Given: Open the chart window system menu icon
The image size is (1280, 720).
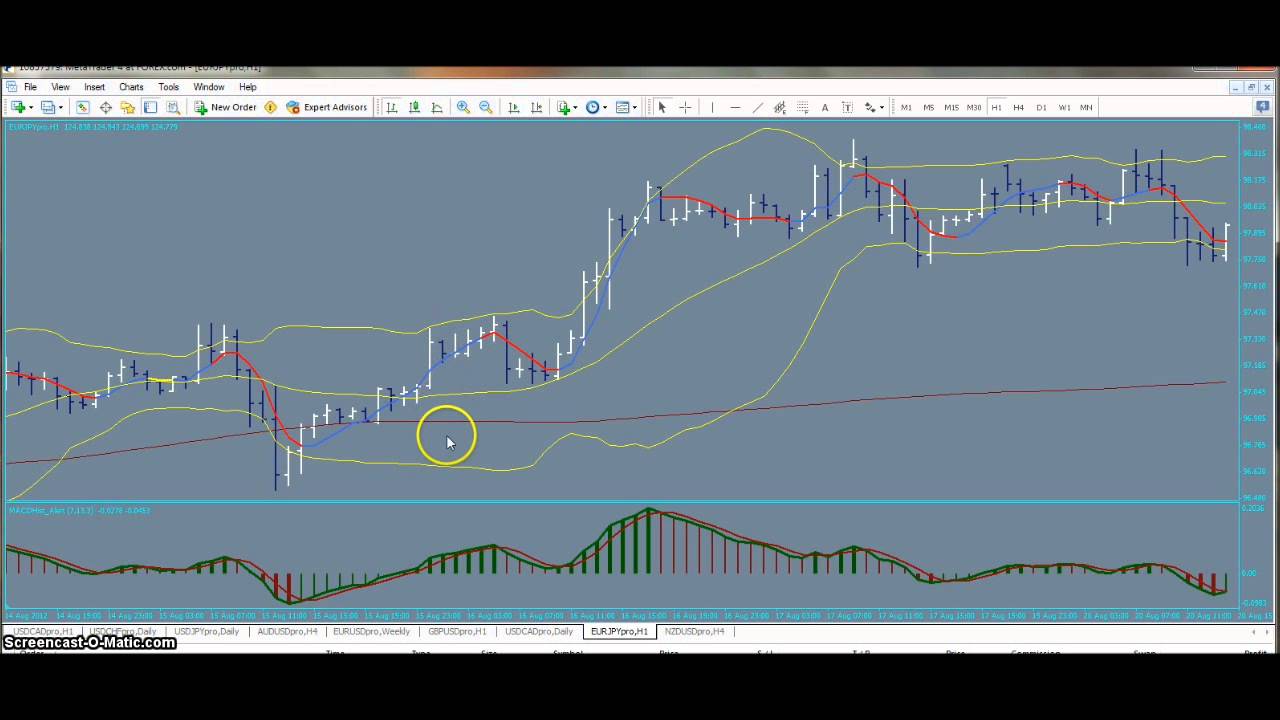Looking at the screenshot, I should pos(11,87).
